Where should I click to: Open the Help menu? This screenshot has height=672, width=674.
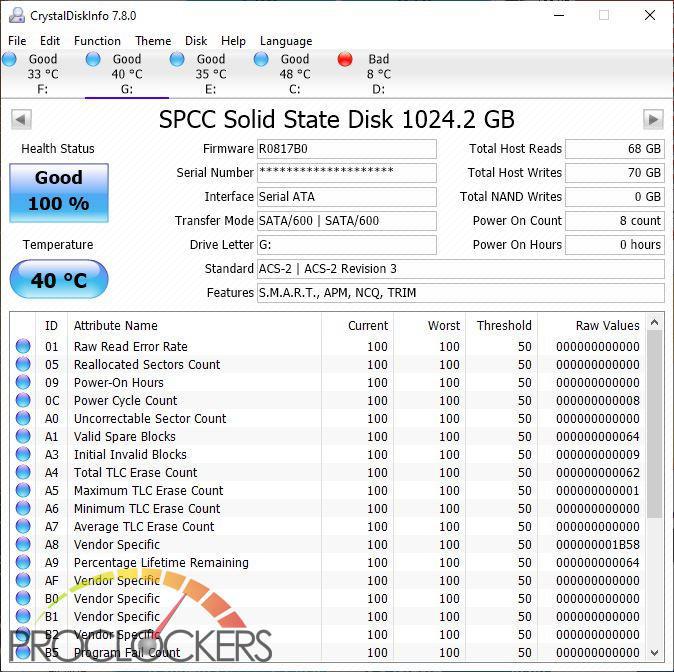[233, 41]
